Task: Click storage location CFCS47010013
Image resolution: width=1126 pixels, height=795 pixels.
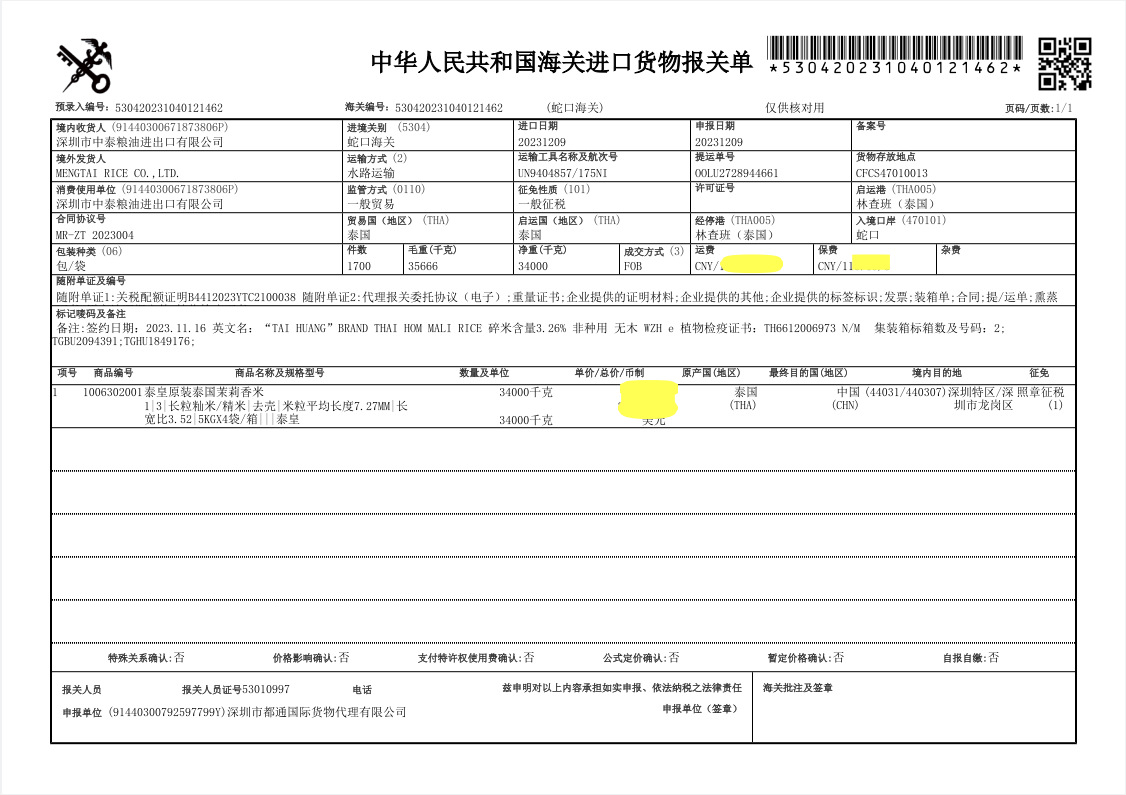Action: tap(892, 173)
